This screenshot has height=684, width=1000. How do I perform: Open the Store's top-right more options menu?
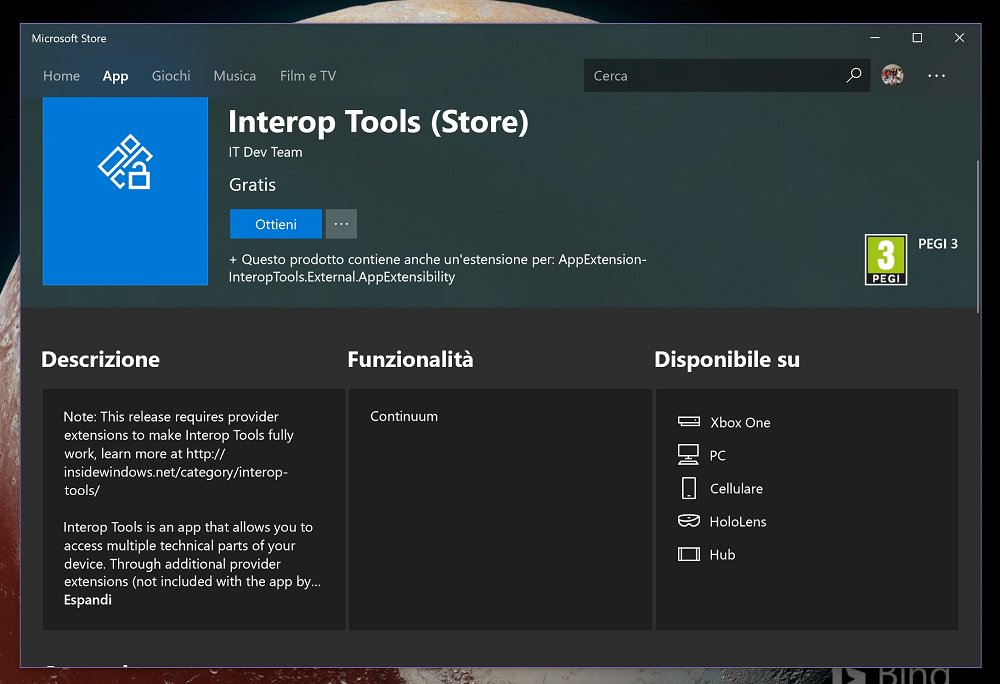(936, 75)
